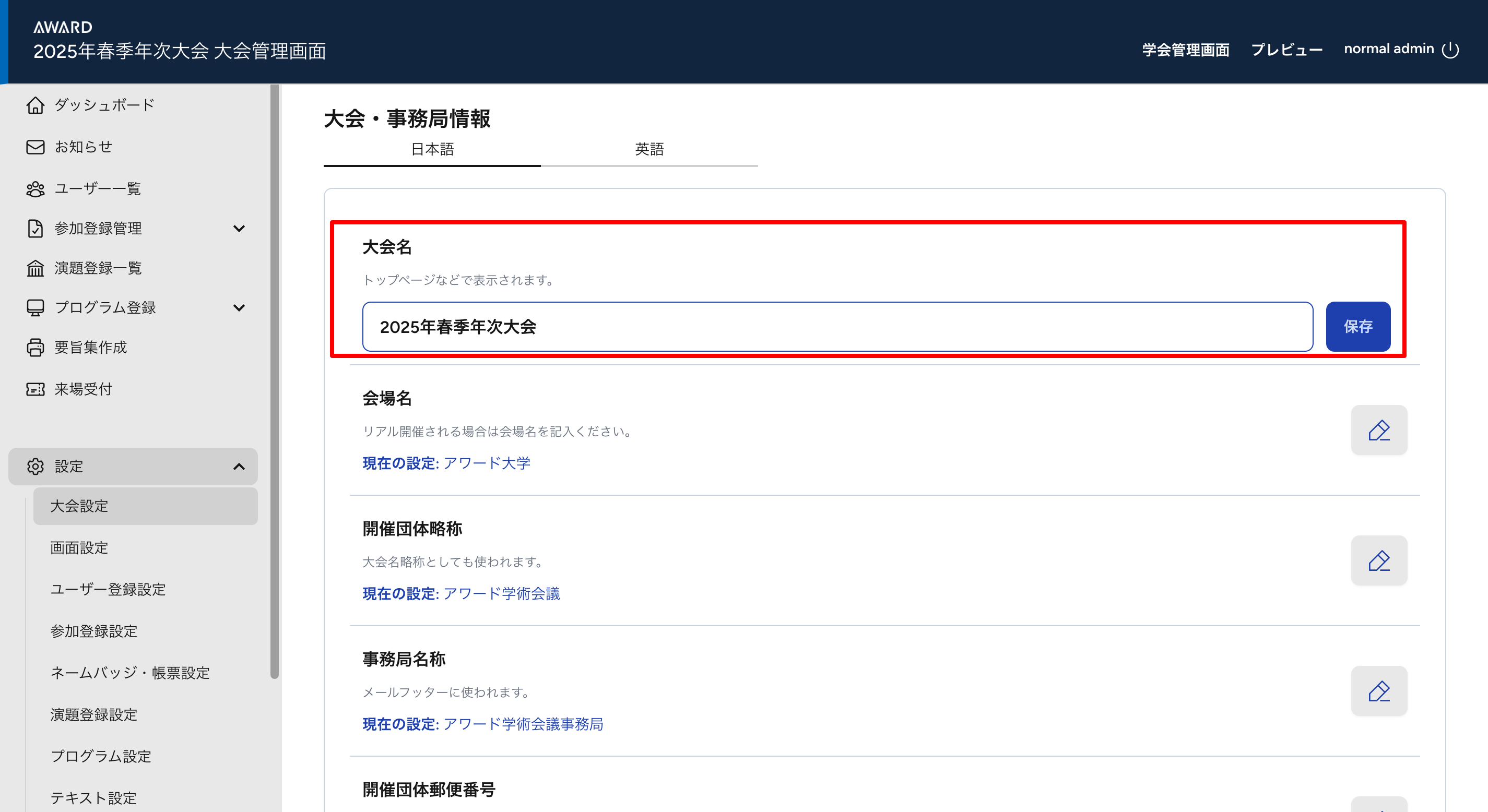
Task: Expand the 参加登録管理 chevron
Action: point(239,229)
